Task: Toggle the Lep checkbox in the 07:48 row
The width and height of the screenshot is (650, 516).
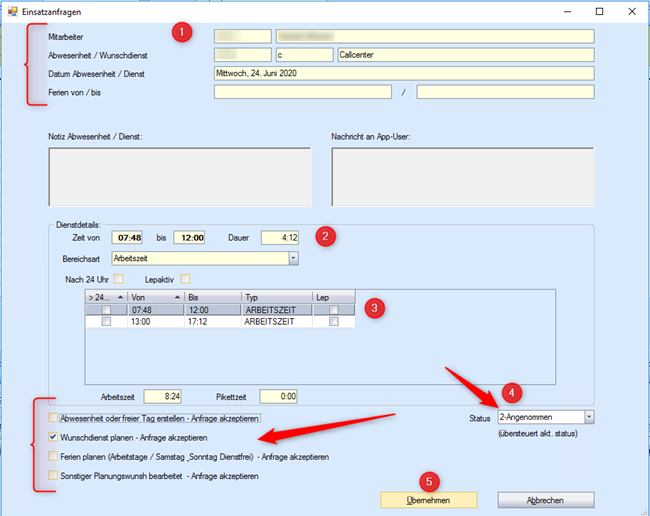Action: [x=334, y=310]
